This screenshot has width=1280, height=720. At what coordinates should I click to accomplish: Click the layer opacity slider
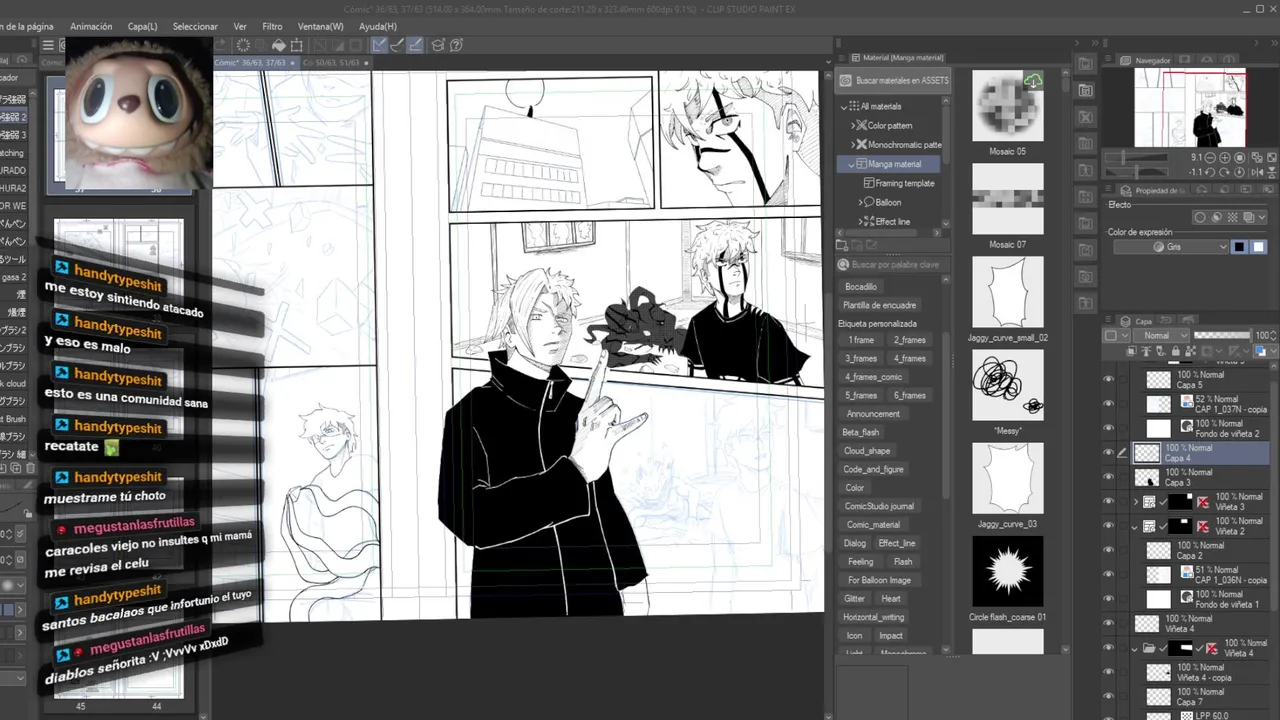[x=1222, y=335]
